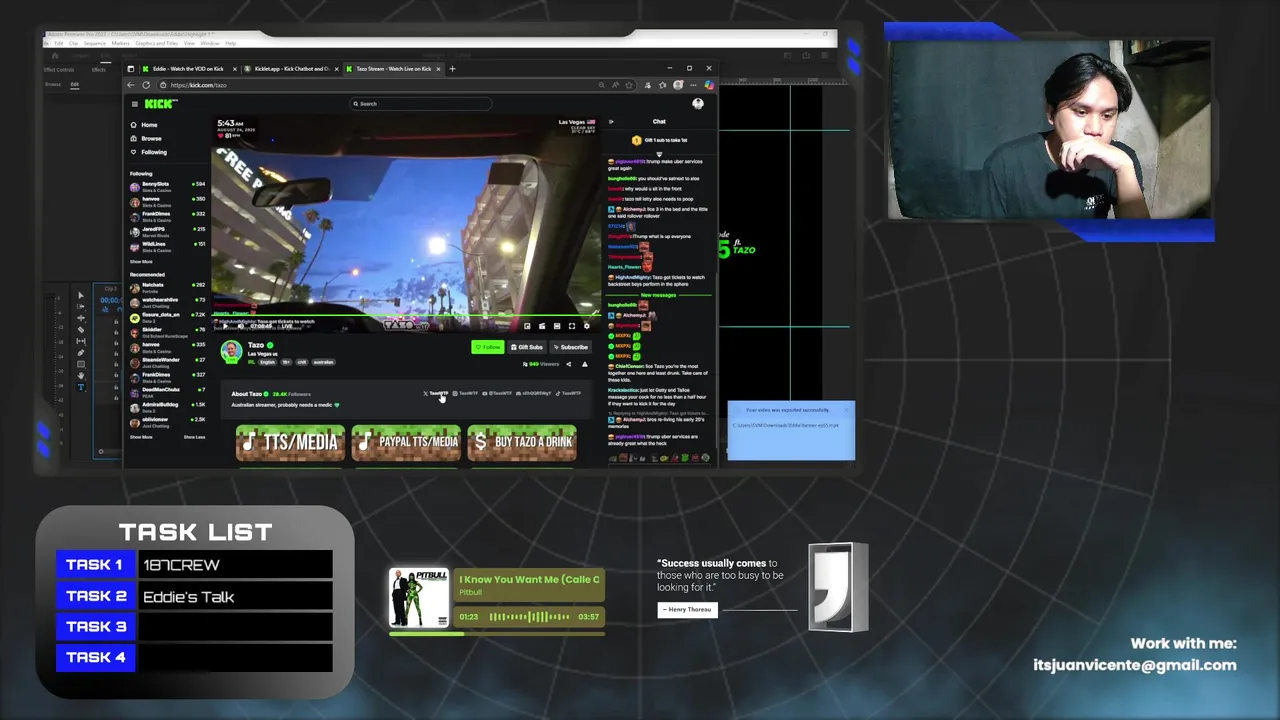Open the user avatar on Kick header
Screen dimensions: 1280x720
point(698,104)
